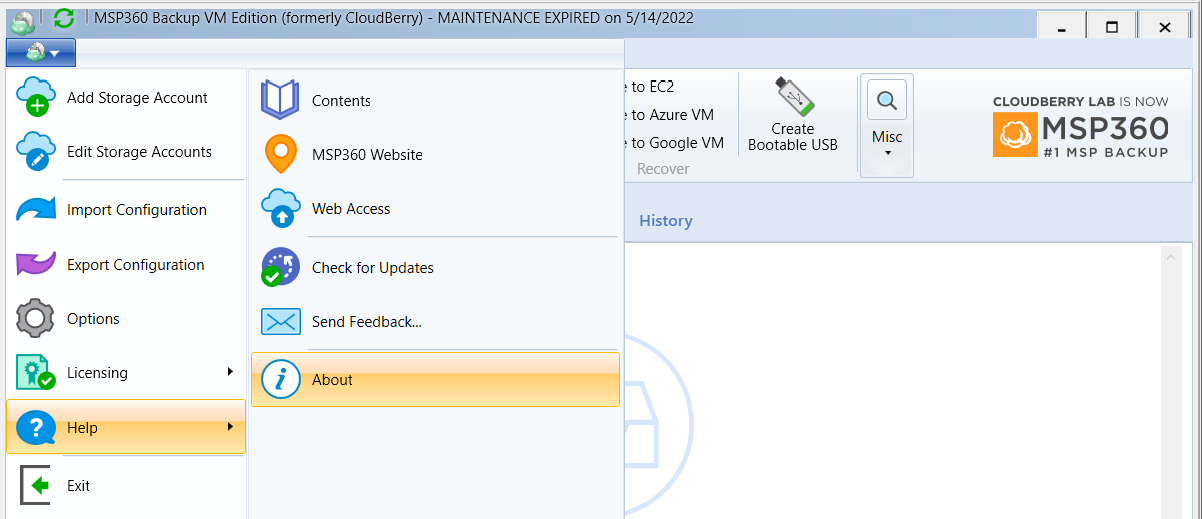Click the Contents book icon

[280, 100]
